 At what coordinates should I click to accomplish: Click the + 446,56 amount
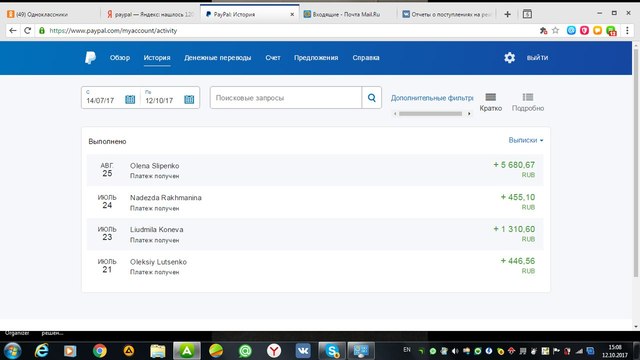(x=518, y=261)
